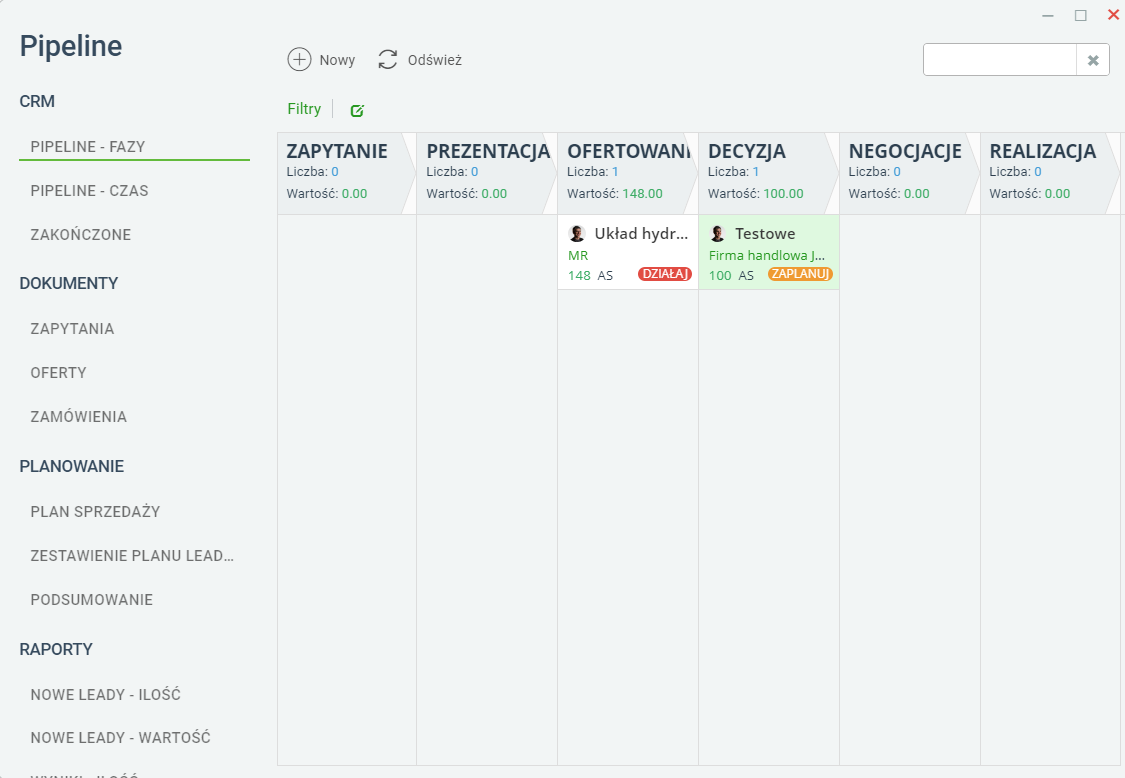Screen dimensions: 1125x778
Task: Open ZAMÓWIENIA in sidebar
Action: 78,417
